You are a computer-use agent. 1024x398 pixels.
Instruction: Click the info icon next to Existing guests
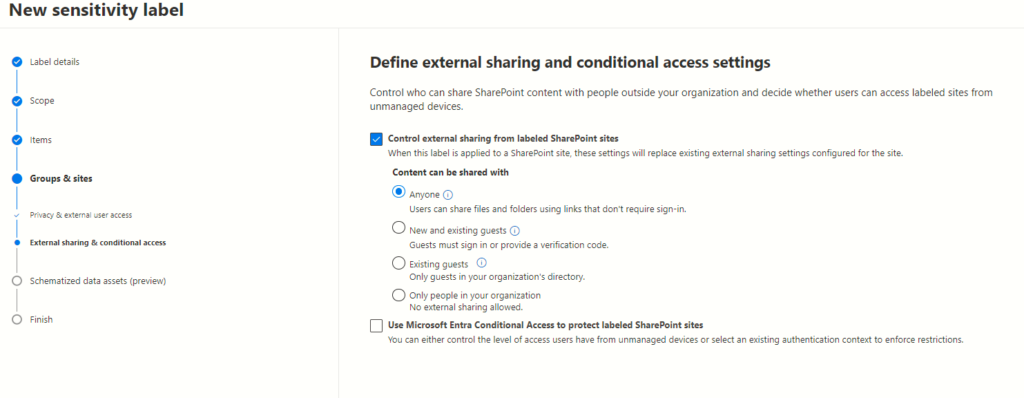tap(481, 263)
